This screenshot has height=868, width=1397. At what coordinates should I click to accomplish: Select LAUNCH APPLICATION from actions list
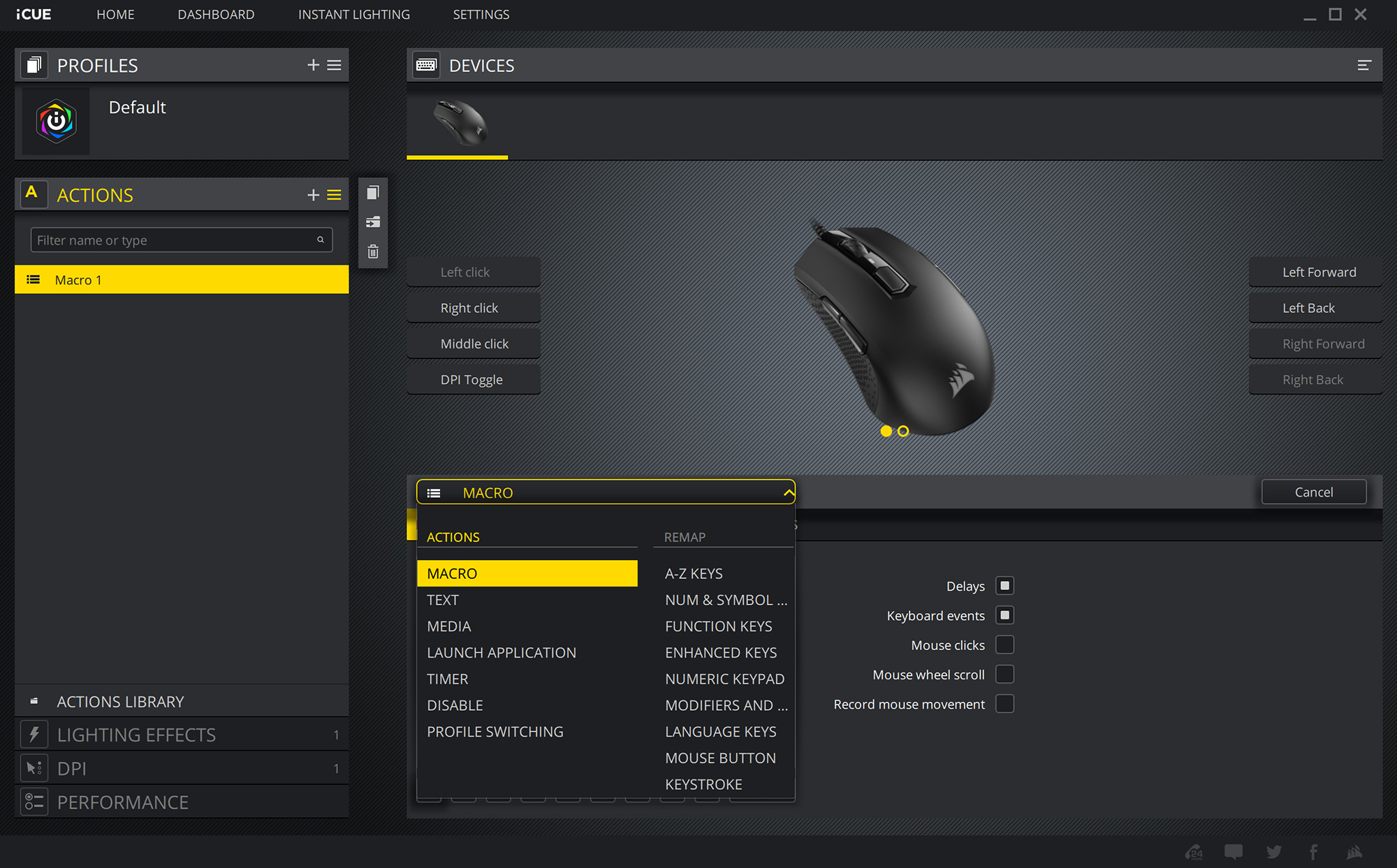(502, 652)
